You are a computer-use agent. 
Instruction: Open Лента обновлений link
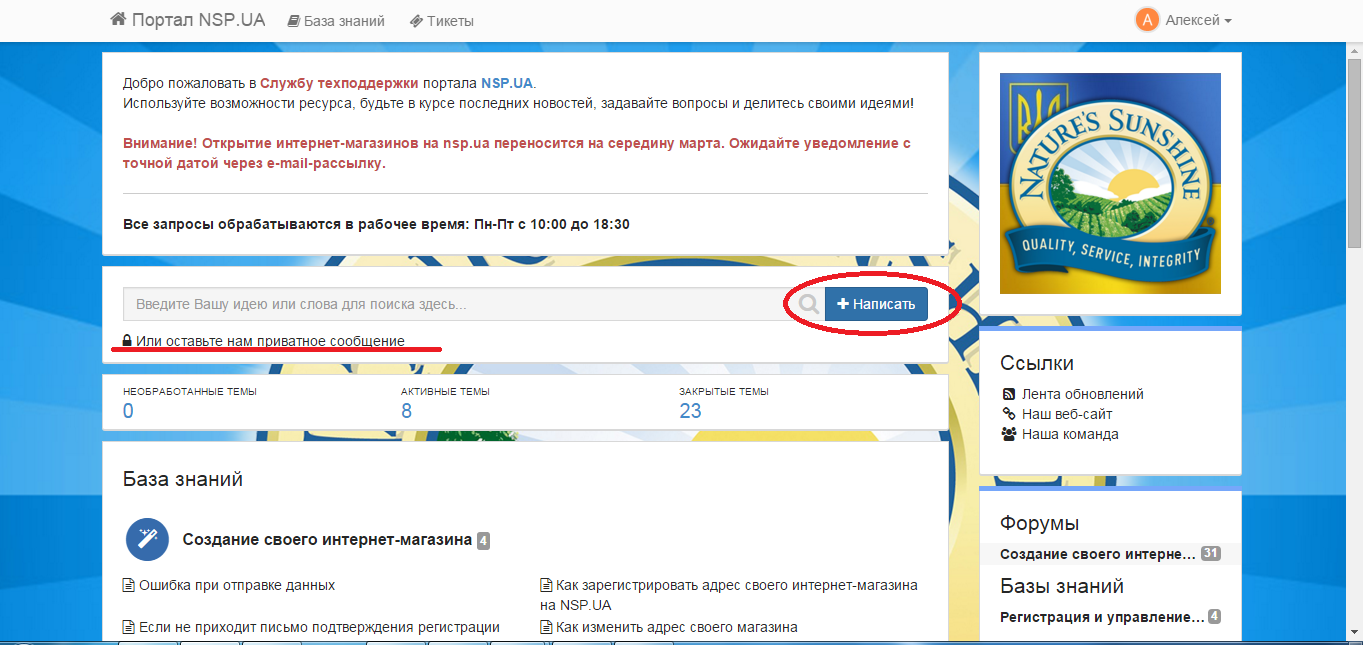tap(1083, 394)
